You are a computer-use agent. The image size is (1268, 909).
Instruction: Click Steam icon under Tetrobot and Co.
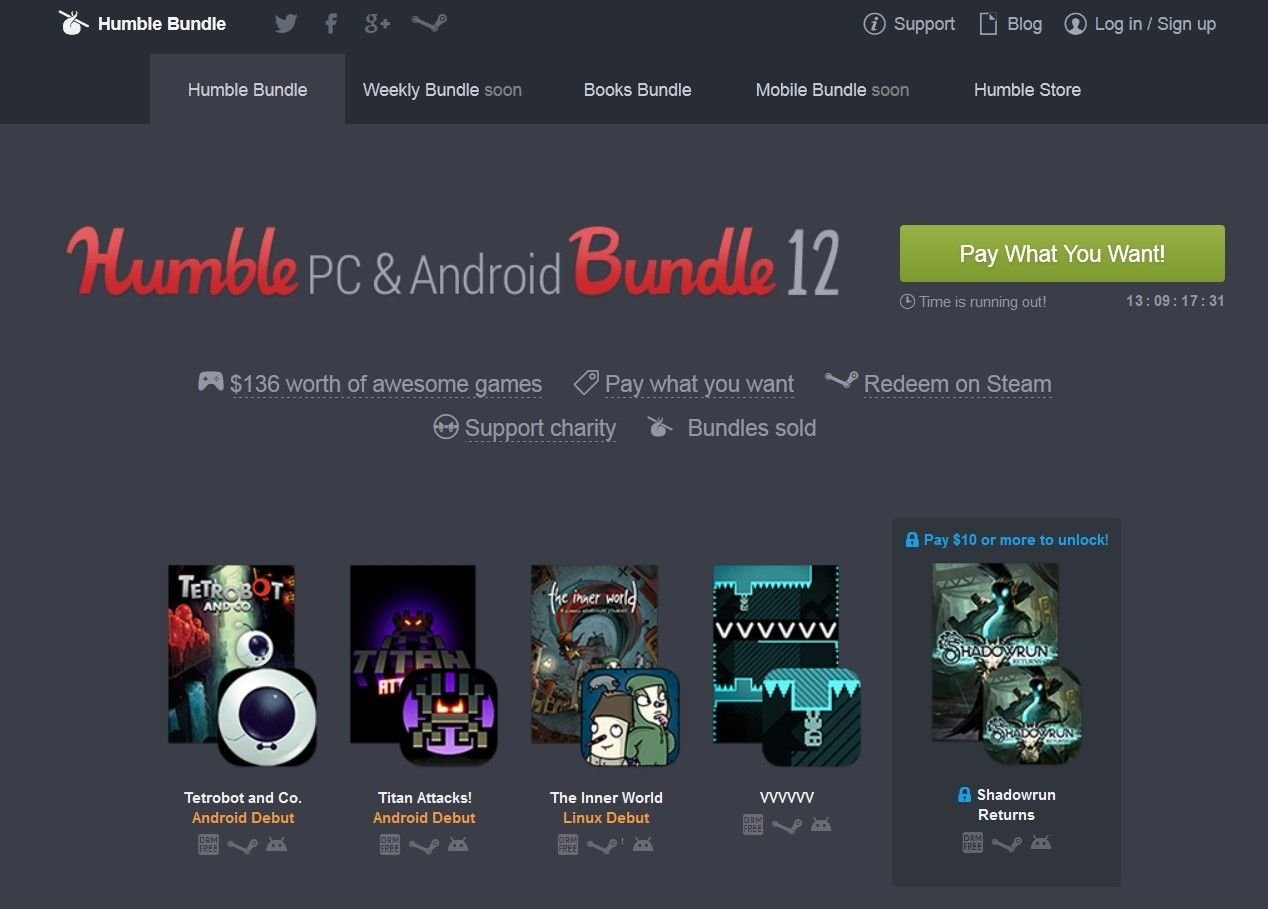pyautogui.click(x=242, y=845)
